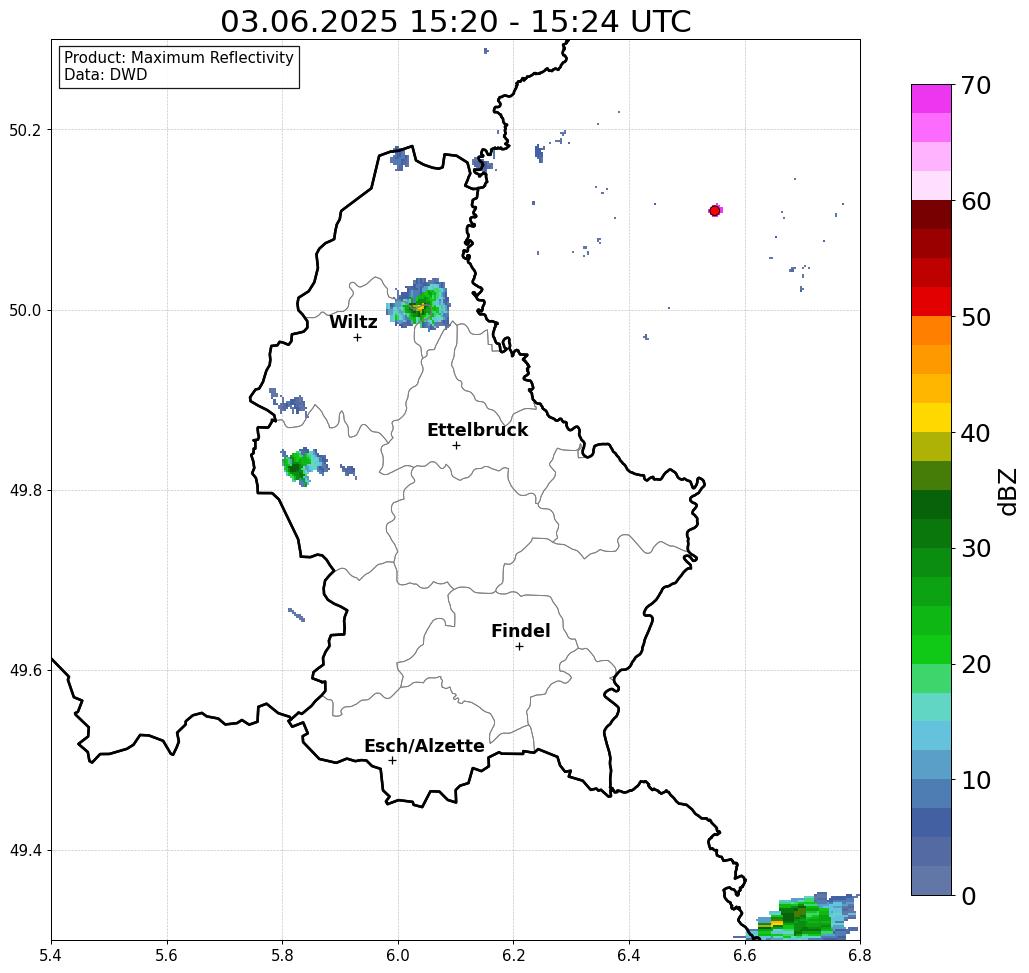This screenshot has width=1029, height=973.
Task: Click the colorbar tick label '20'
Action: pos(976,664)
